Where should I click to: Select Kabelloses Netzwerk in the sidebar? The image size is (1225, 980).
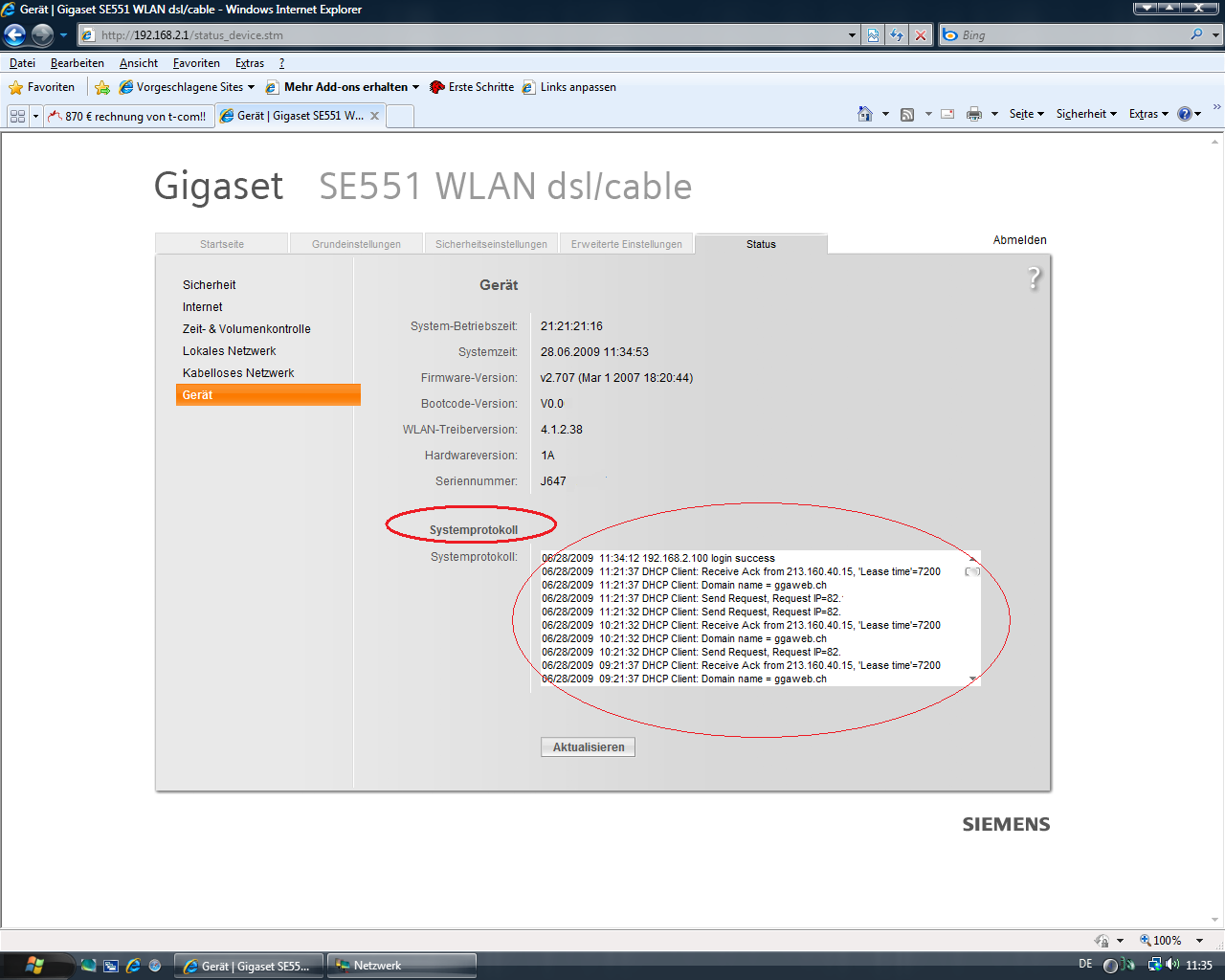tap(238, 373)
